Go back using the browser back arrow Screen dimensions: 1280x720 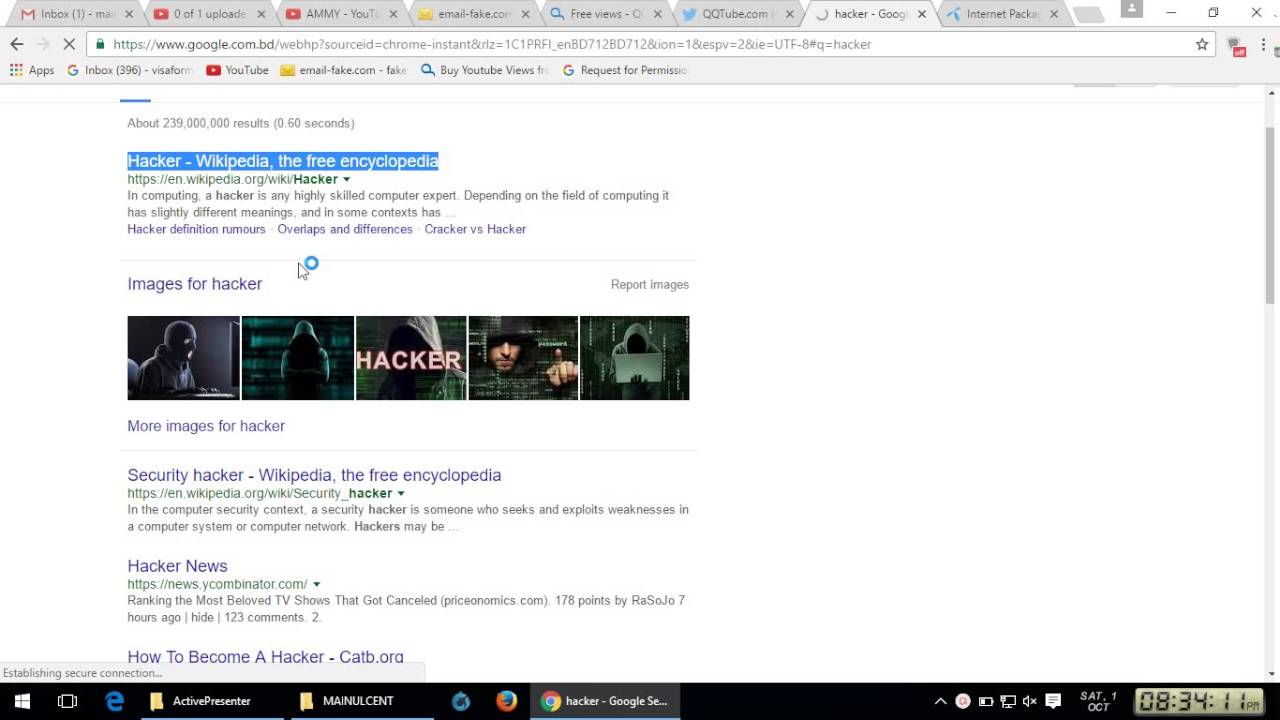click(x=16, y=44)
